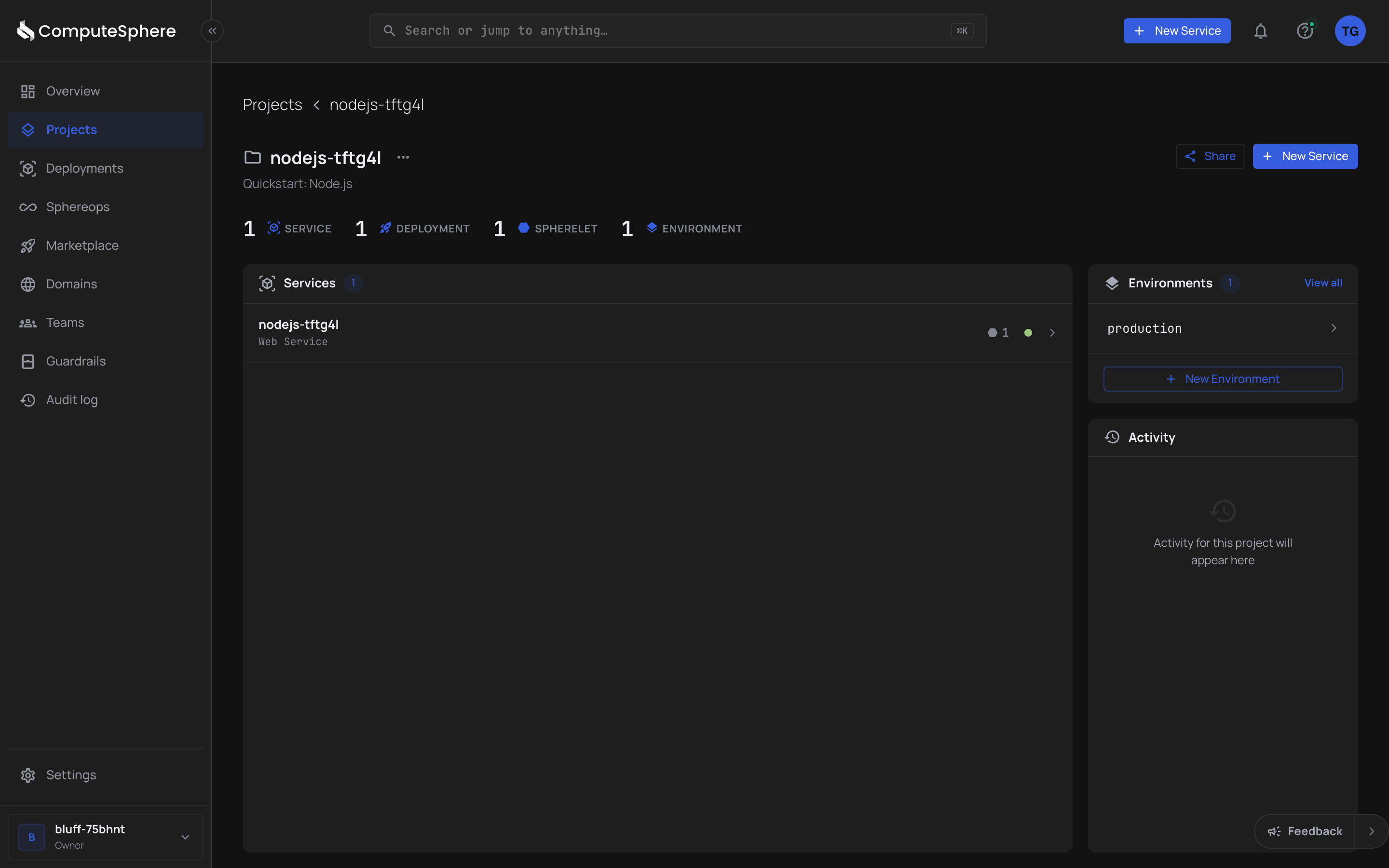The width and height of the screenshot is (1389, 868).
Task: Open the Feedback button
Action: point(1305,831)
